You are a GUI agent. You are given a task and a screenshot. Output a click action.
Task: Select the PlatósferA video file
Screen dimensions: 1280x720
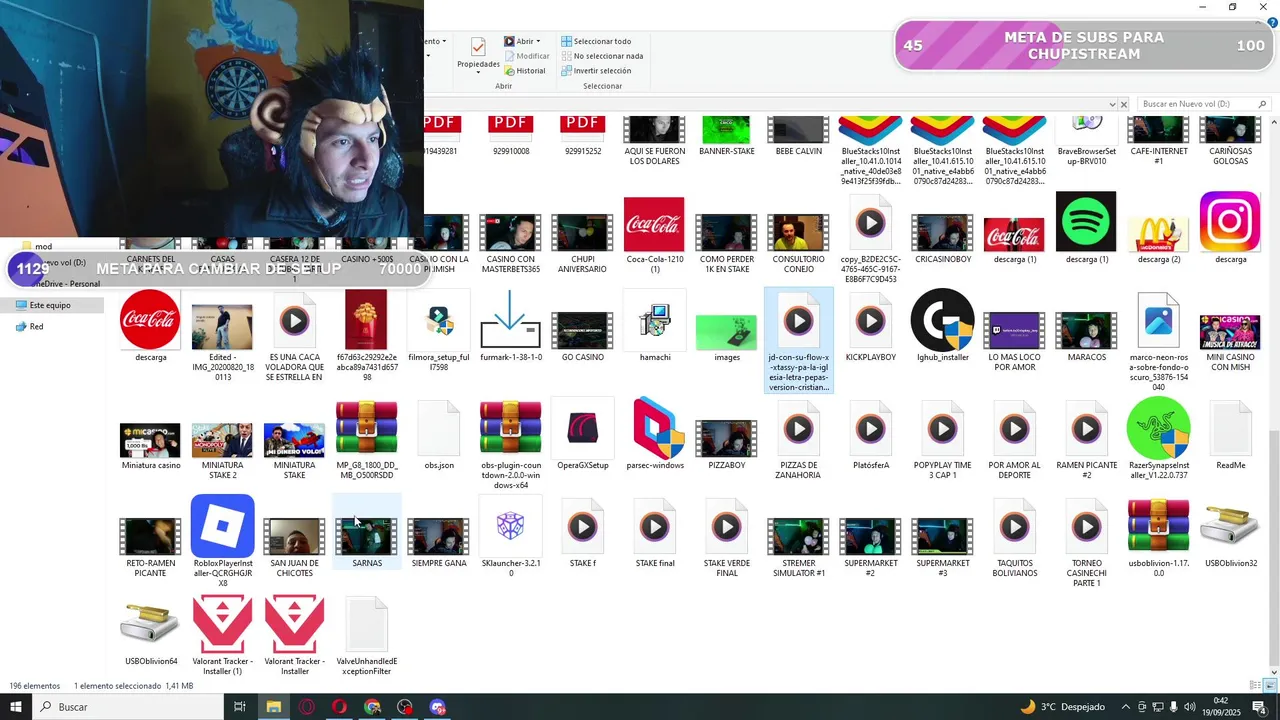870,429
